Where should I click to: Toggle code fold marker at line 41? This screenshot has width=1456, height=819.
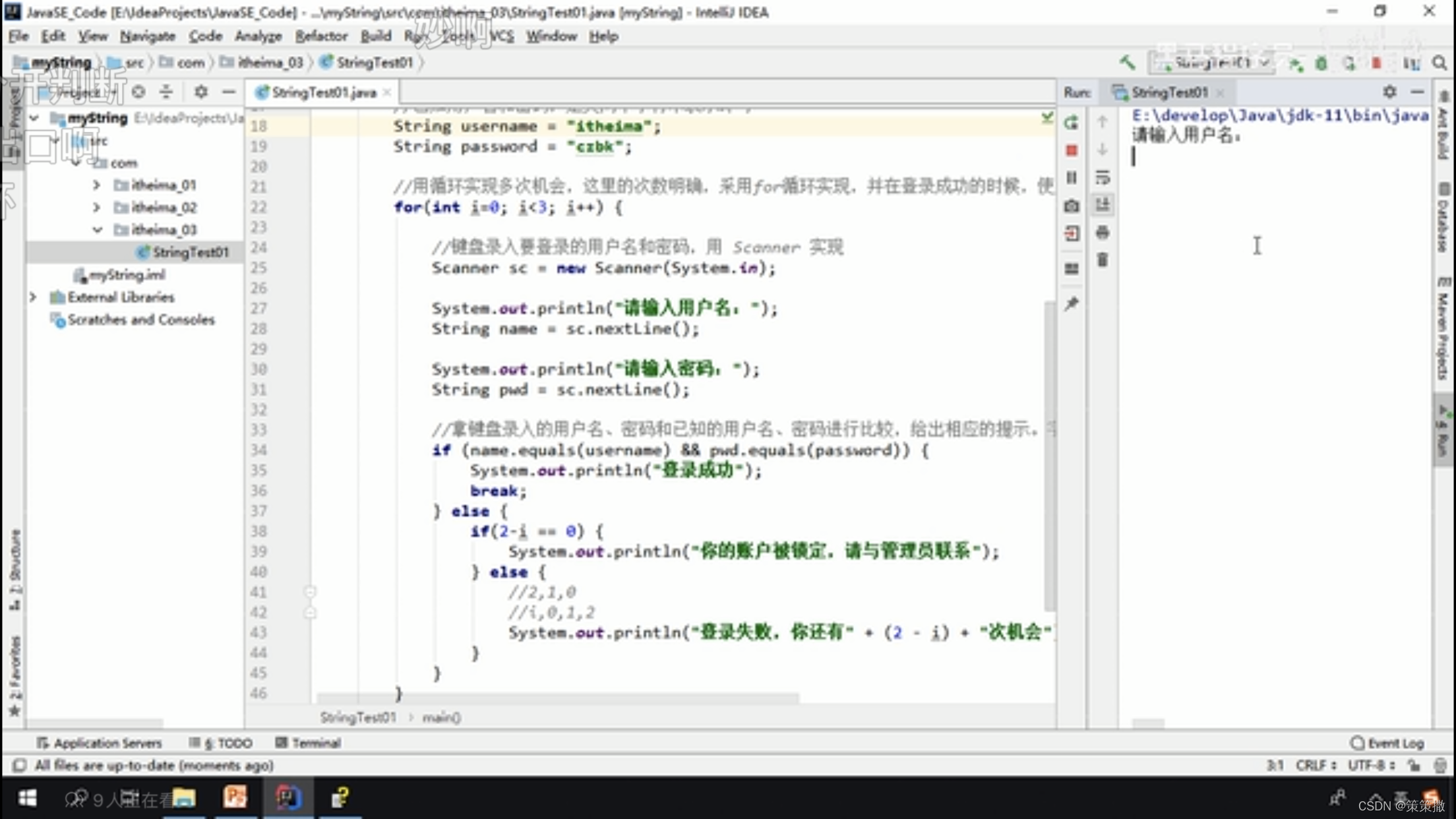click(310, 591)
